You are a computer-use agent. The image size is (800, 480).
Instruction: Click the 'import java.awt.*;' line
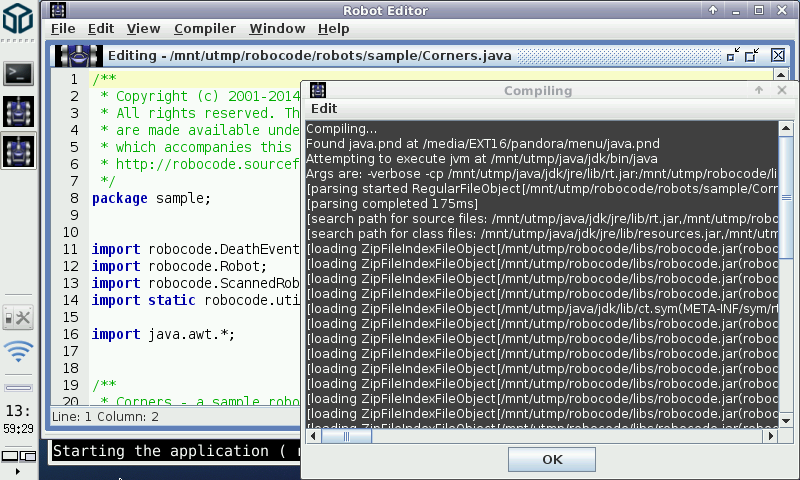163,335
